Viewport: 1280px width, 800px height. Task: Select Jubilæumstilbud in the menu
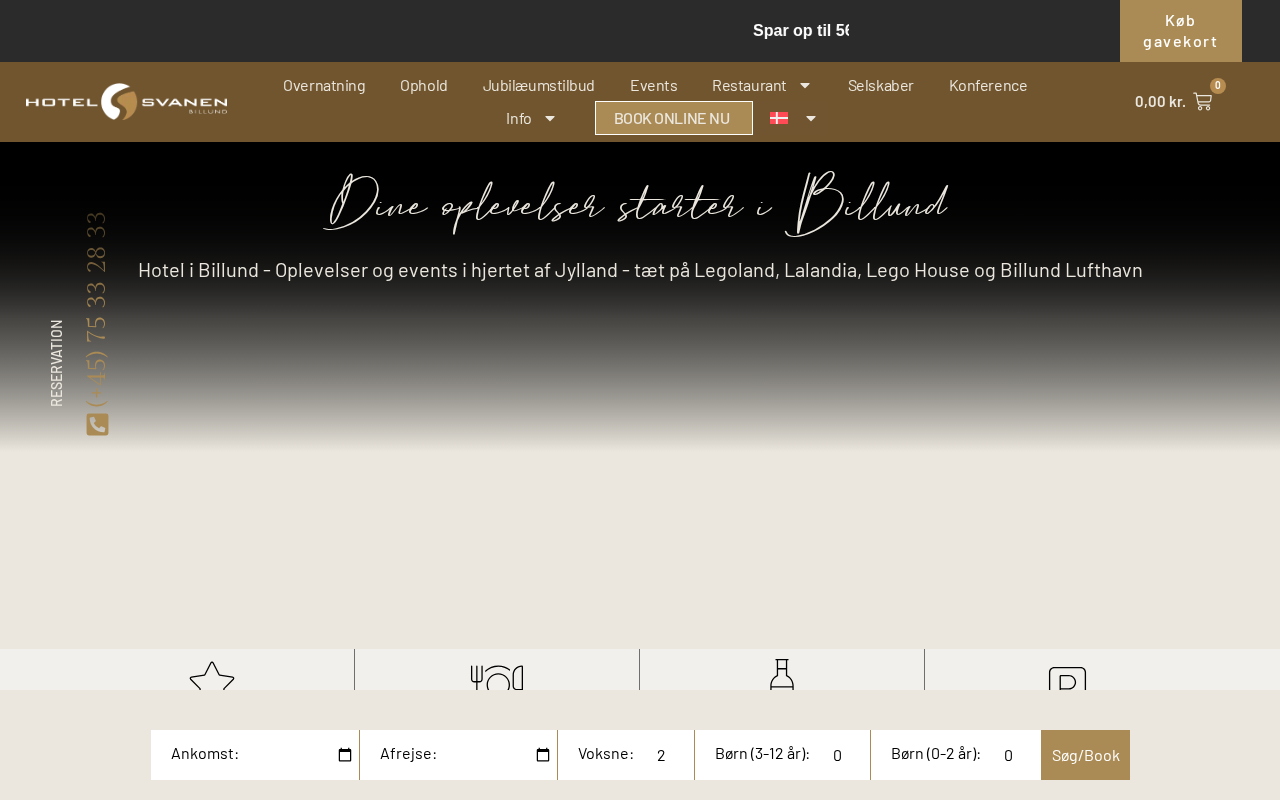539,85
